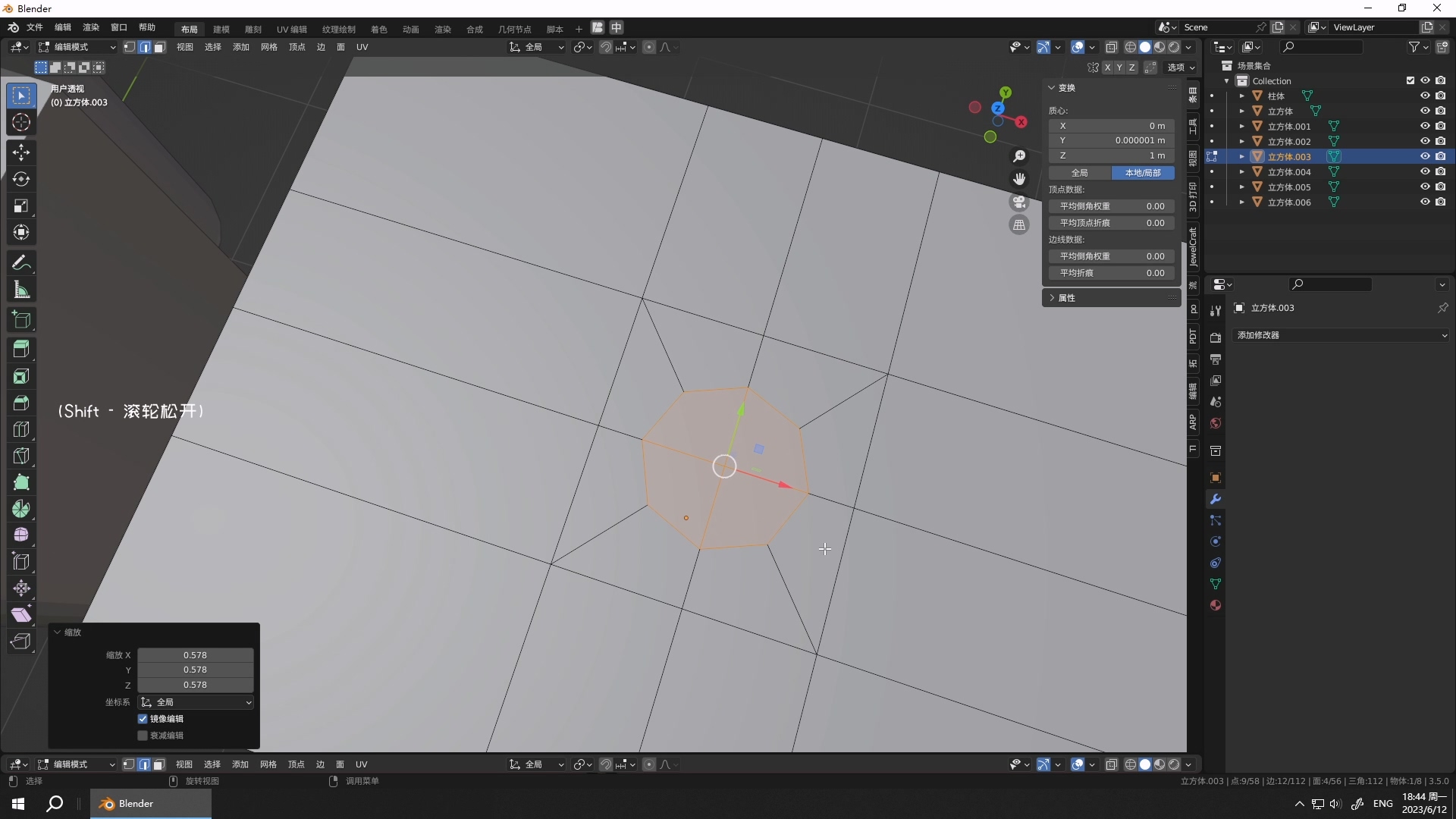Select the Rotate tool
The height and width of the screenshot is (819, 1456).
20,179
